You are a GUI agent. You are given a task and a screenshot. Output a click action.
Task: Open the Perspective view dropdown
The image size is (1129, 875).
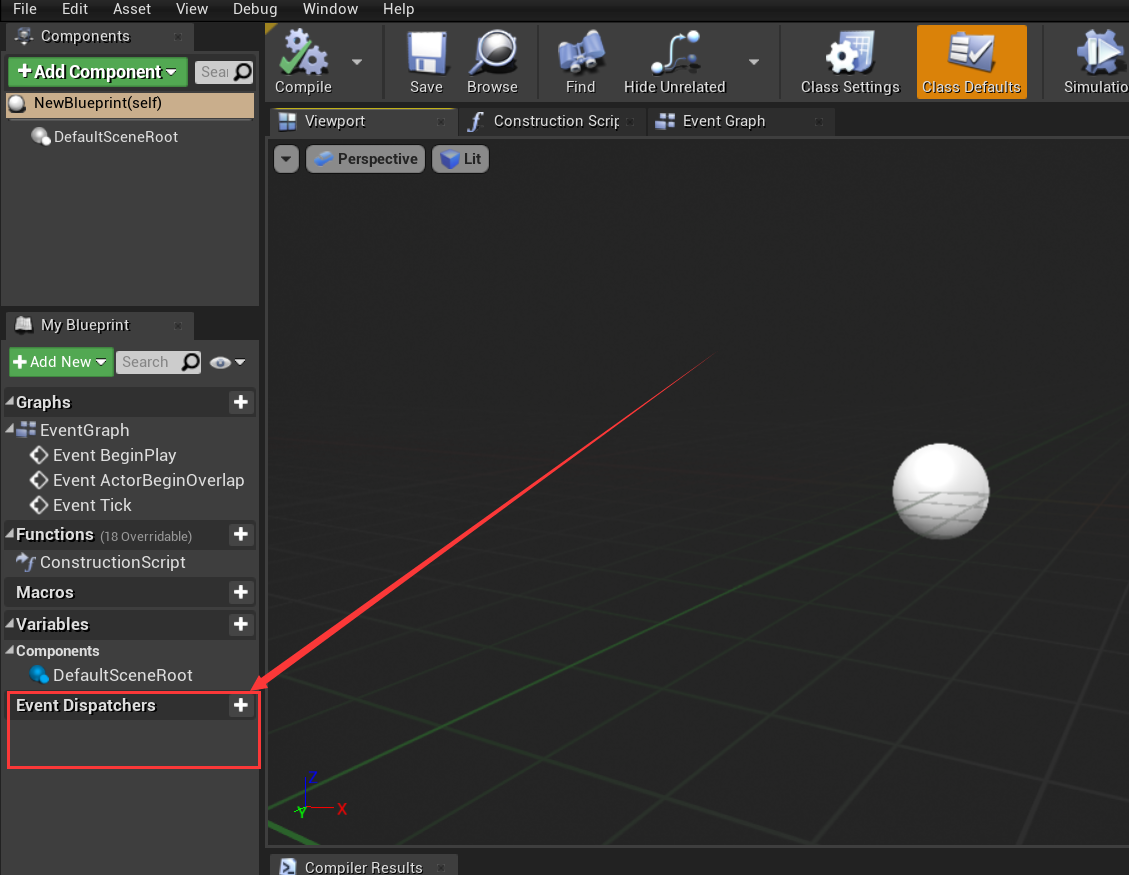(364, 158)
